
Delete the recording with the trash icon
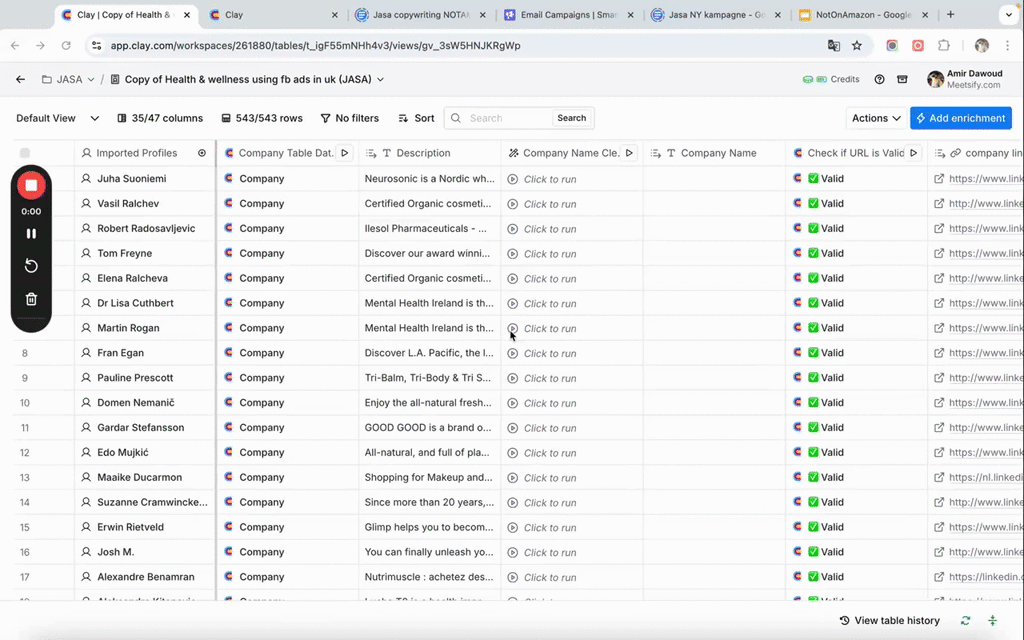coord(31,299)
